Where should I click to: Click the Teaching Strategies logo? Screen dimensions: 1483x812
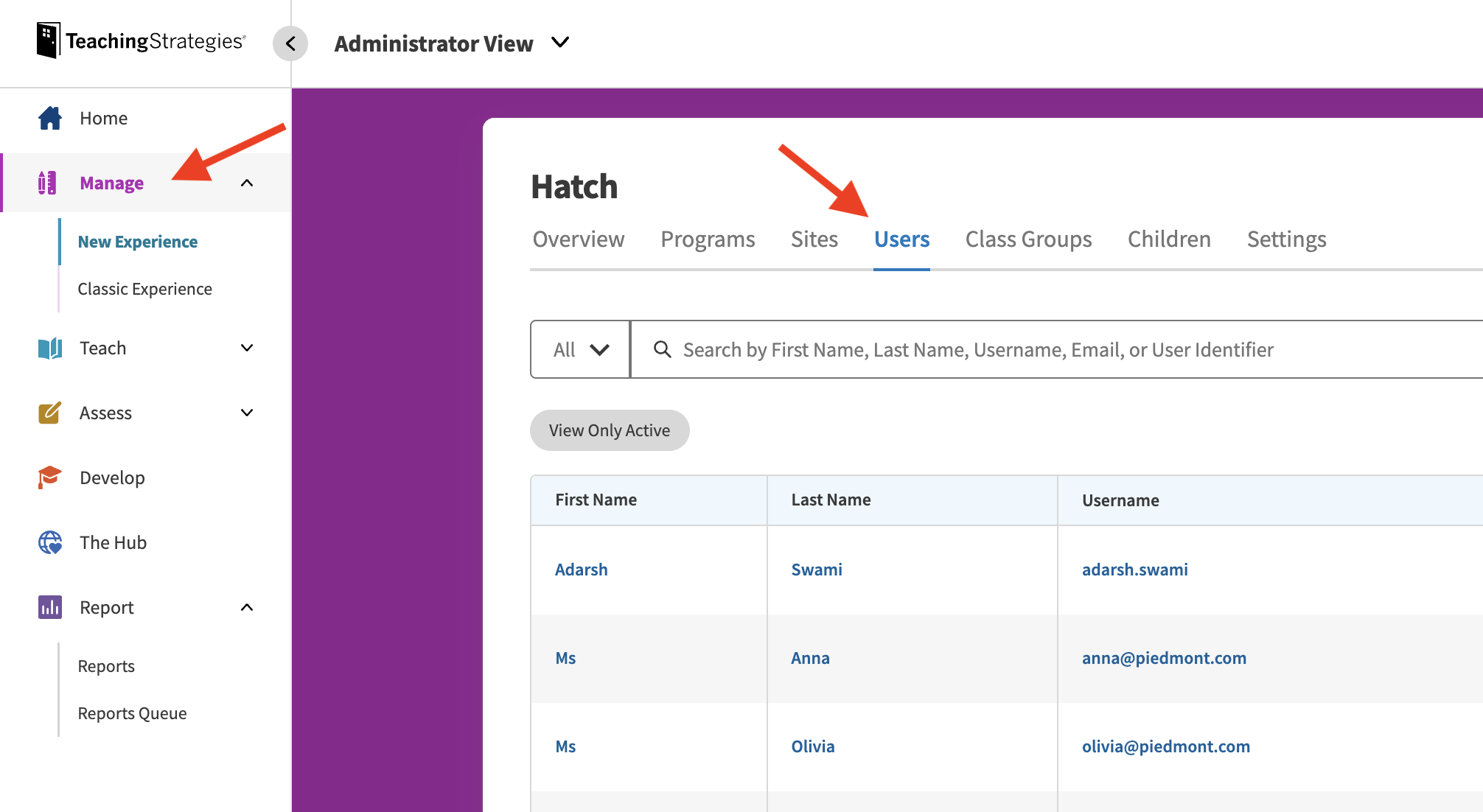pos(141,41)
